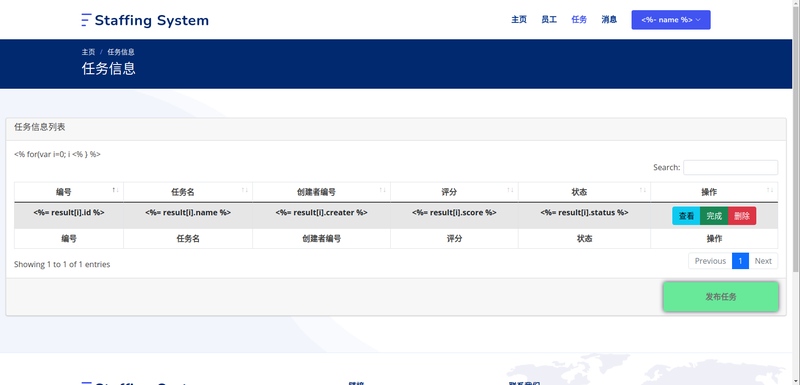
Task: Click the 创建者编号 footer cell
Action: coord(321,239)
